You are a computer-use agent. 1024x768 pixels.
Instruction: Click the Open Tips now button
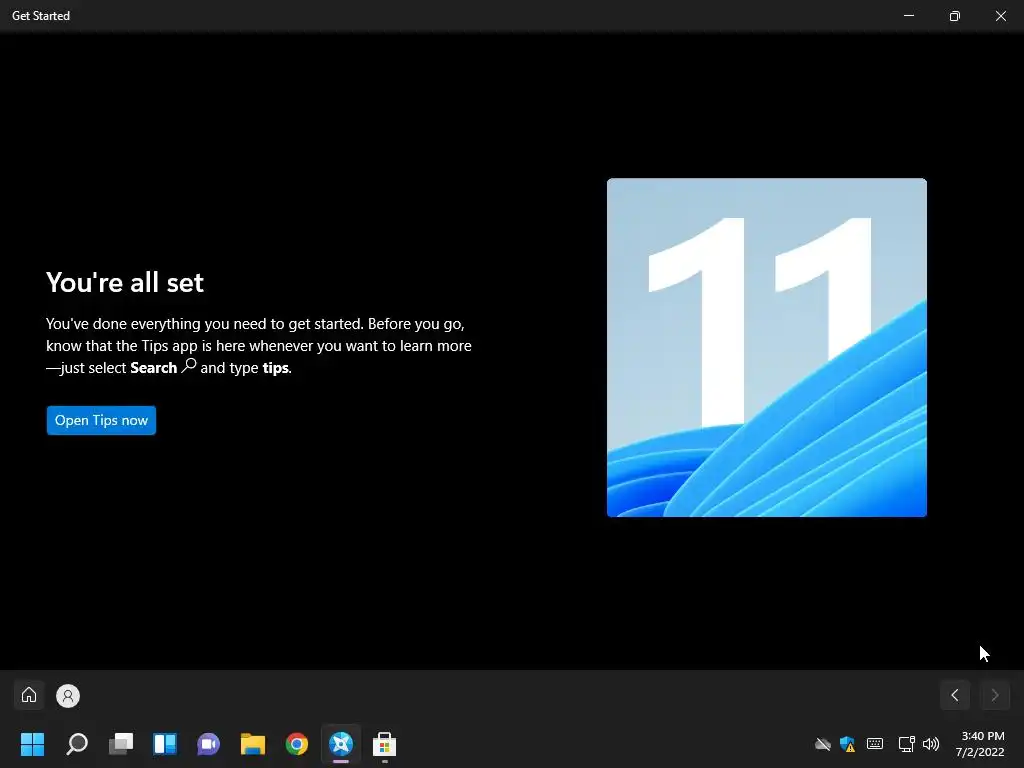pyautogui.click(x=101, y=421)
